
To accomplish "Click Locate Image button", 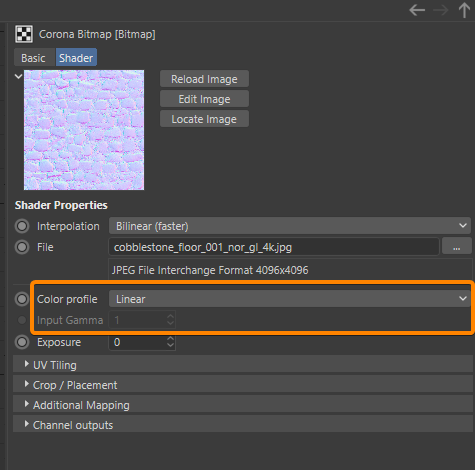I will tap(204, 119).
